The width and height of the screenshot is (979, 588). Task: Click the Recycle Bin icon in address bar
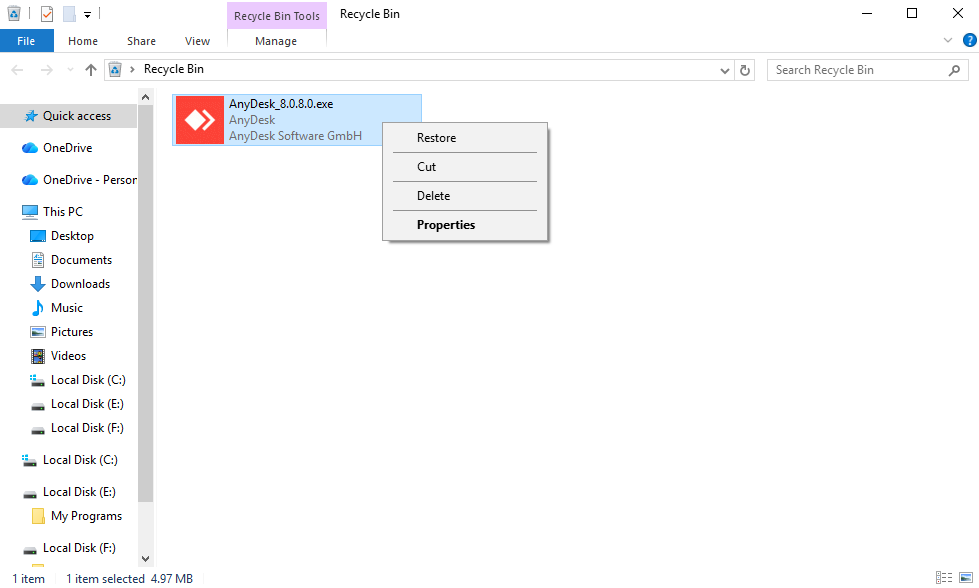(115, 69)
